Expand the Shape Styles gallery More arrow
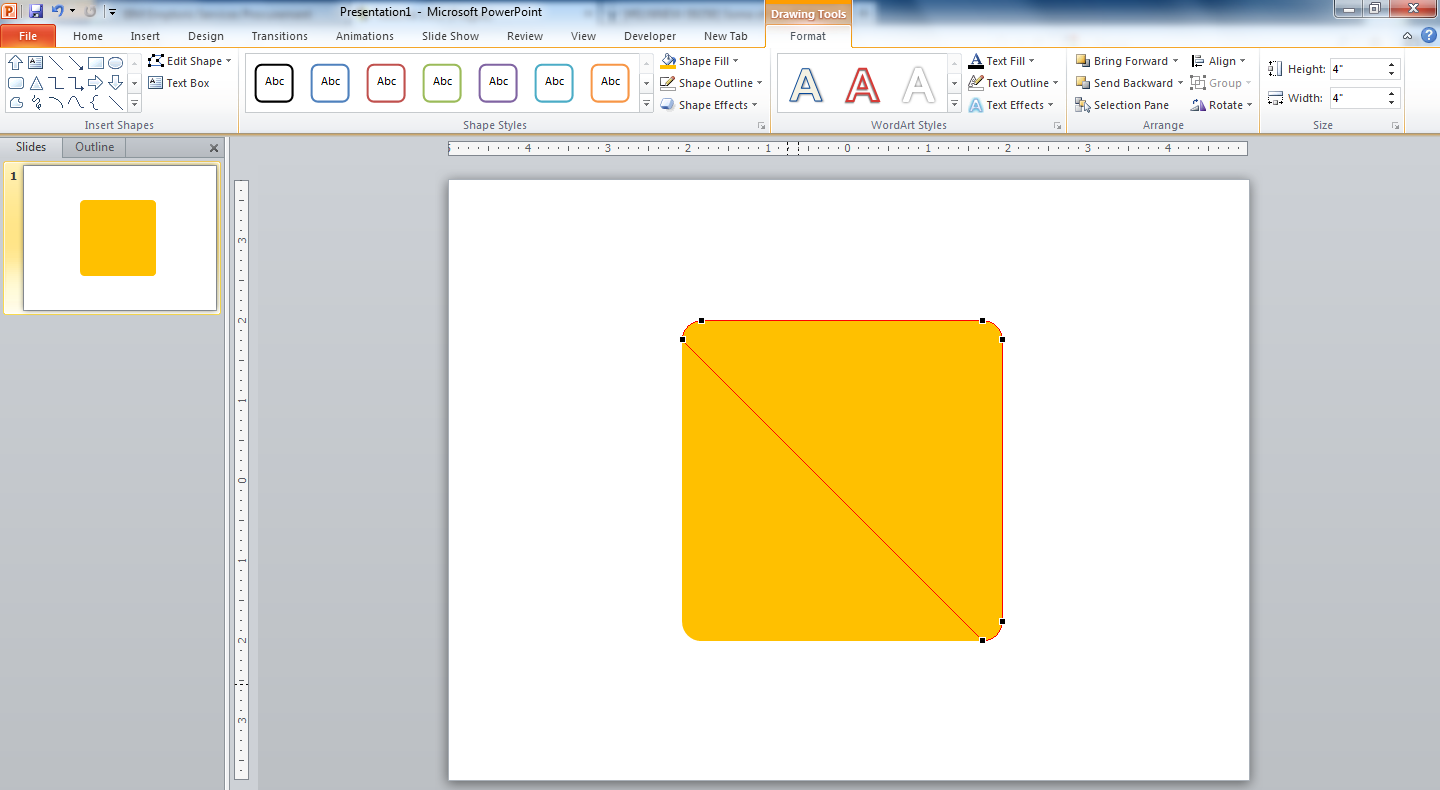The image size is (1440, 790). (x=646, y=104)
